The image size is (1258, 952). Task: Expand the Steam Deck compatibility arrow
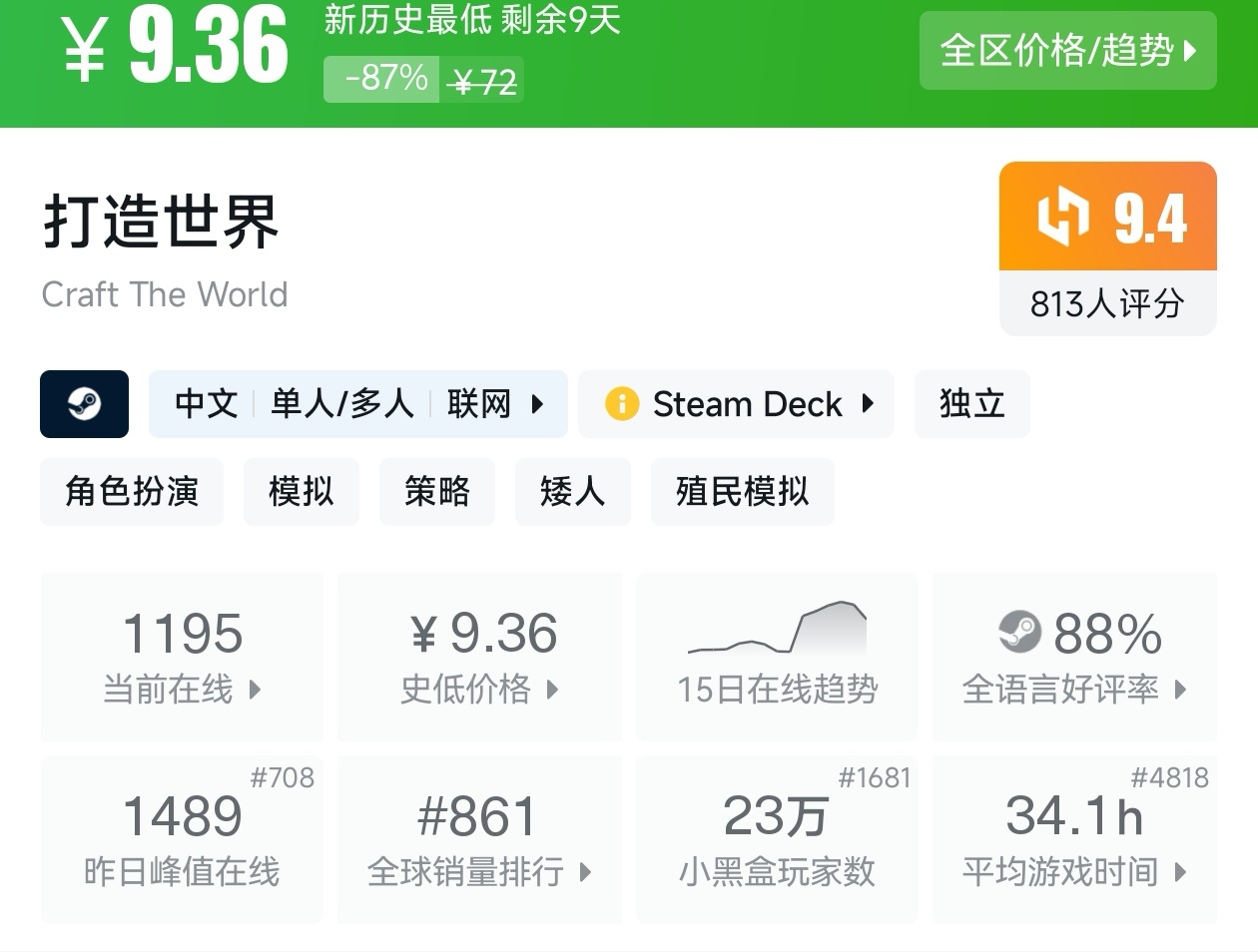coord(868,404)
